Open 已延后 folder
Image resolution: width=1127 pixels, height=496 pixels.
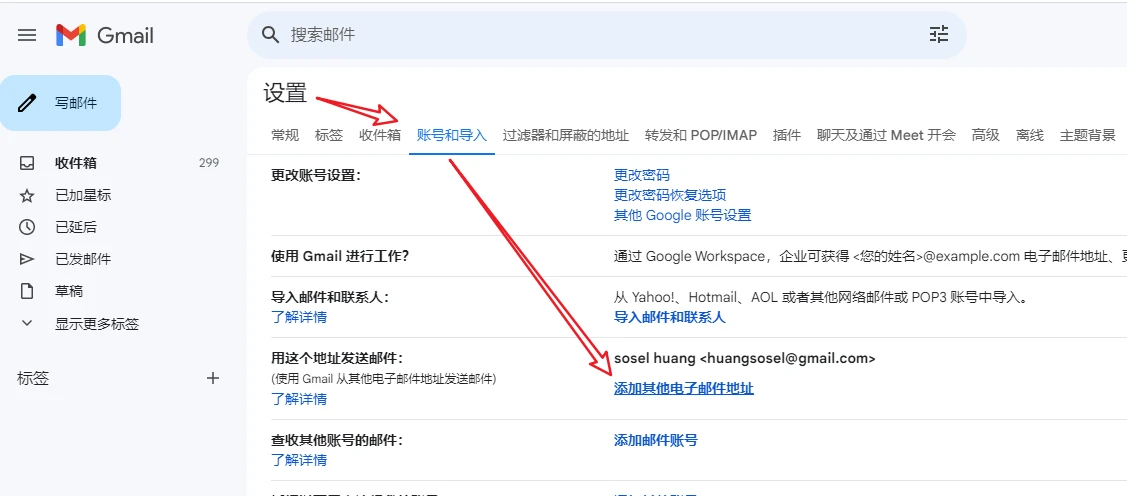(75, 227)
